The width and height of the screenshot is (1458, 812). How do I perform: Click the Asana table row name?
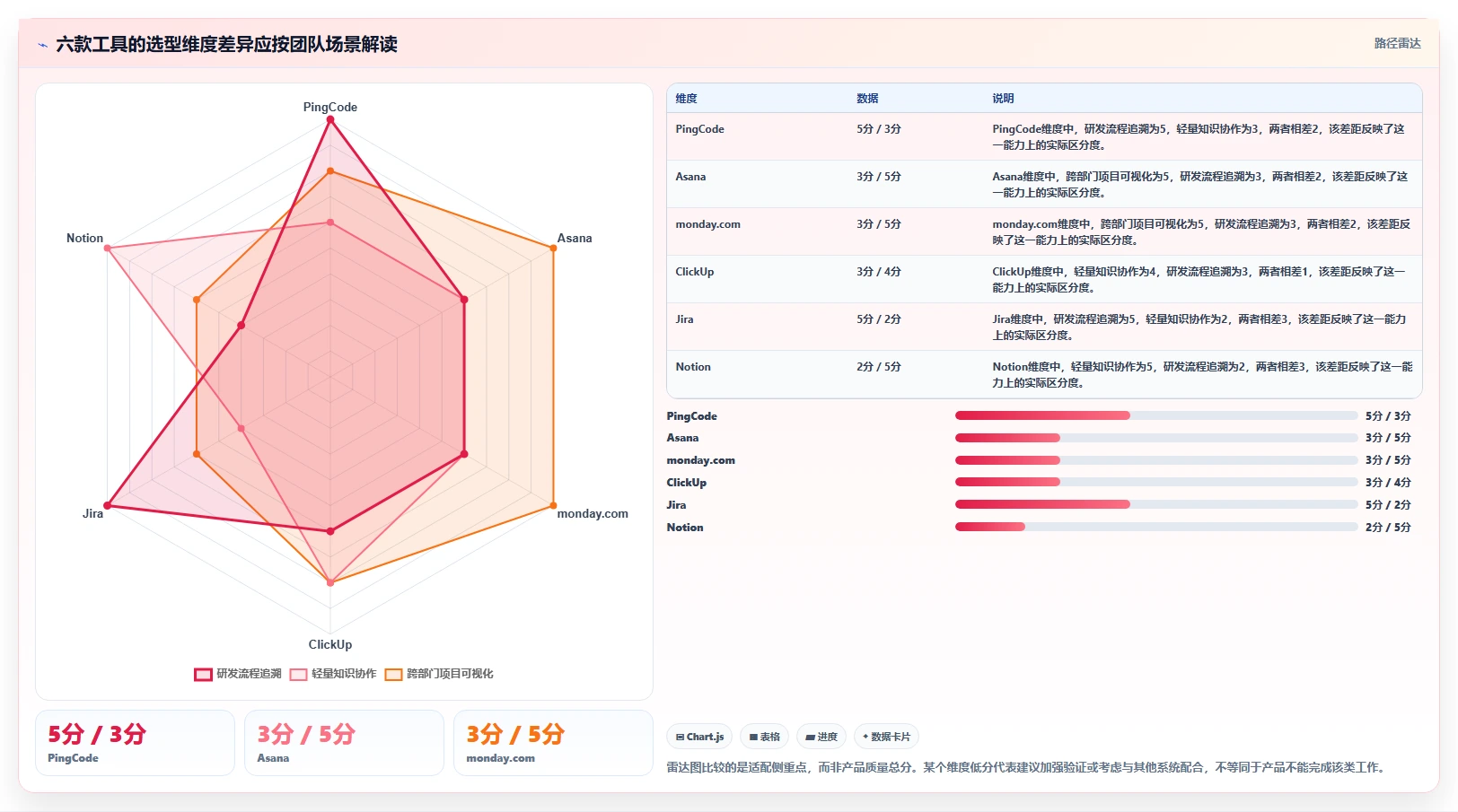pos(690,177)
